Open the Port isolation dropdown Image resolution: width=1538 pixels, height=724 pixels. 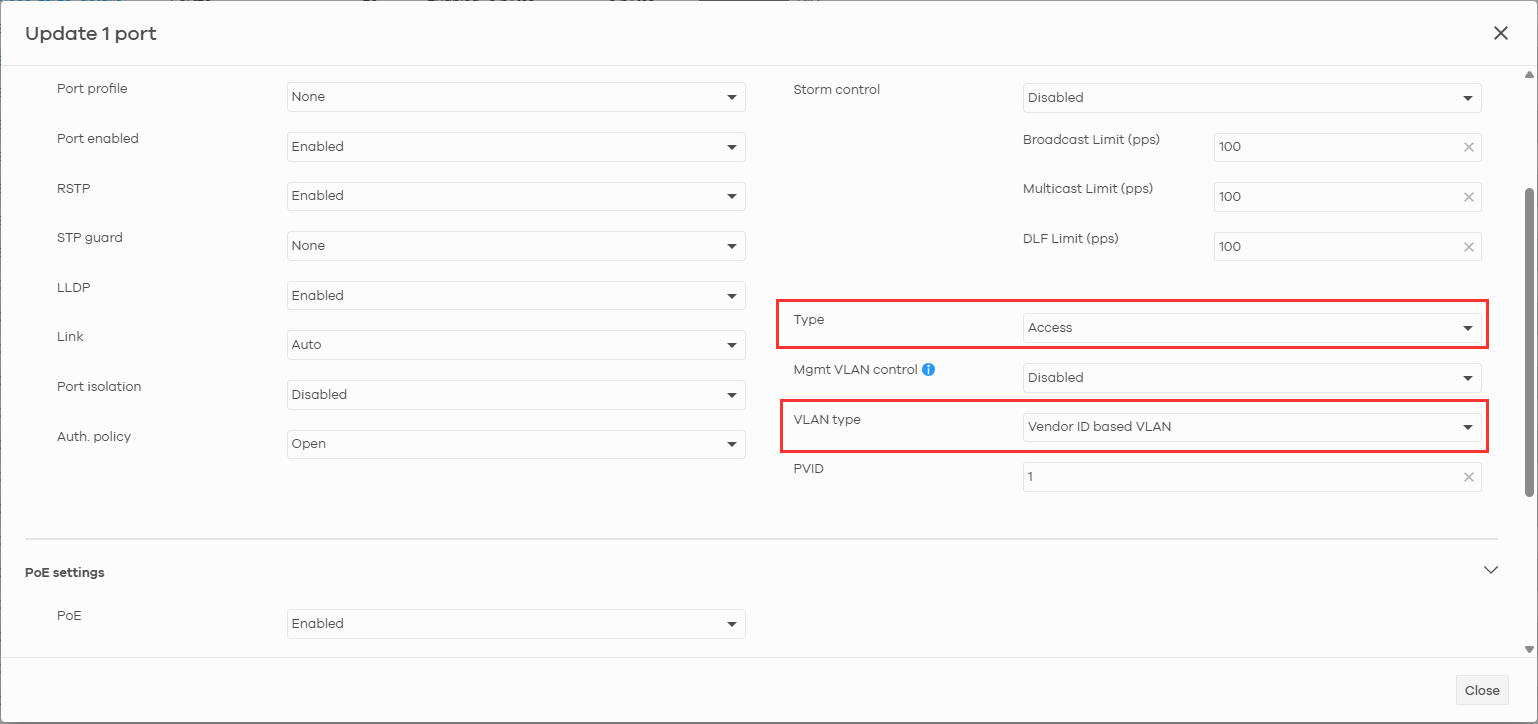coord(516,395)
